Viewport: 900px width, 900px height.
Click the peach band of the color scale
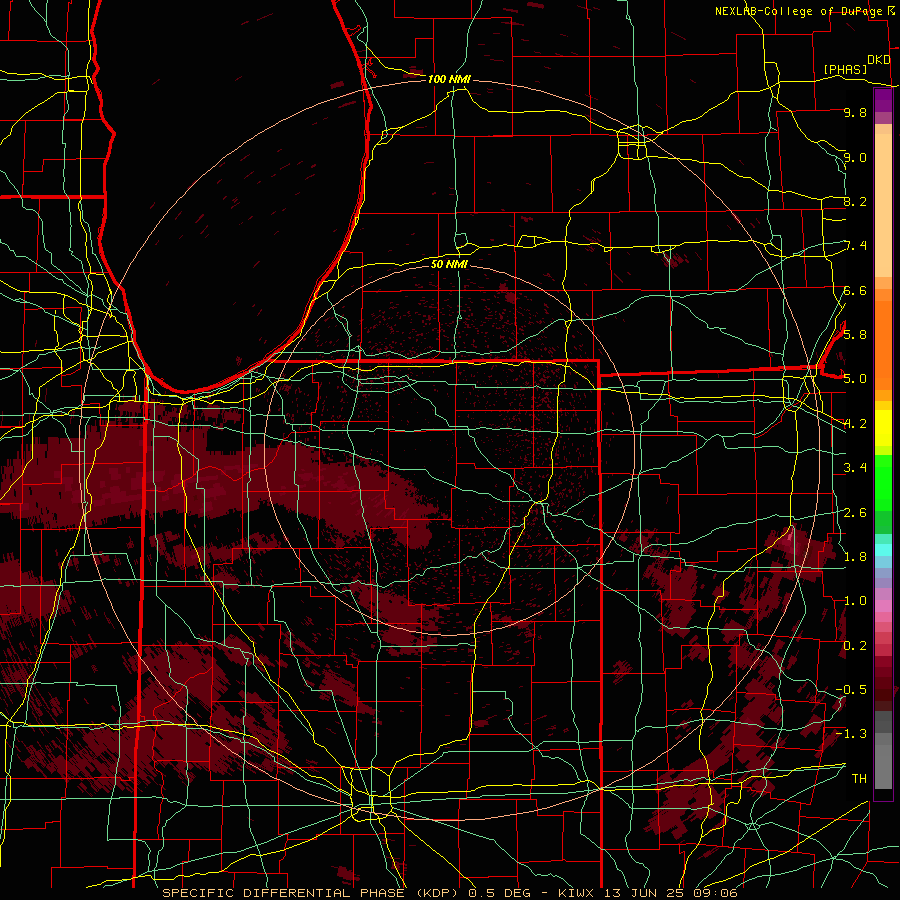click(x=883, y=201)
